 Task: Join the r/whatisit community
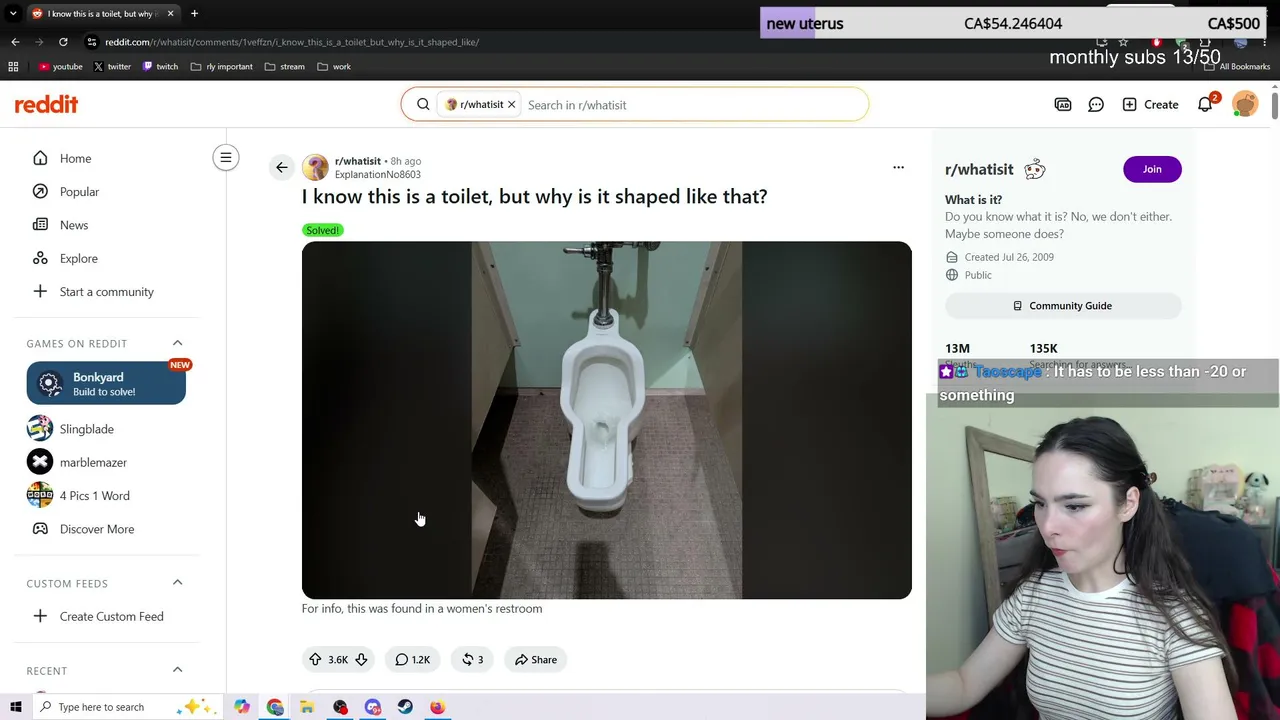[x=1152, y=169]
